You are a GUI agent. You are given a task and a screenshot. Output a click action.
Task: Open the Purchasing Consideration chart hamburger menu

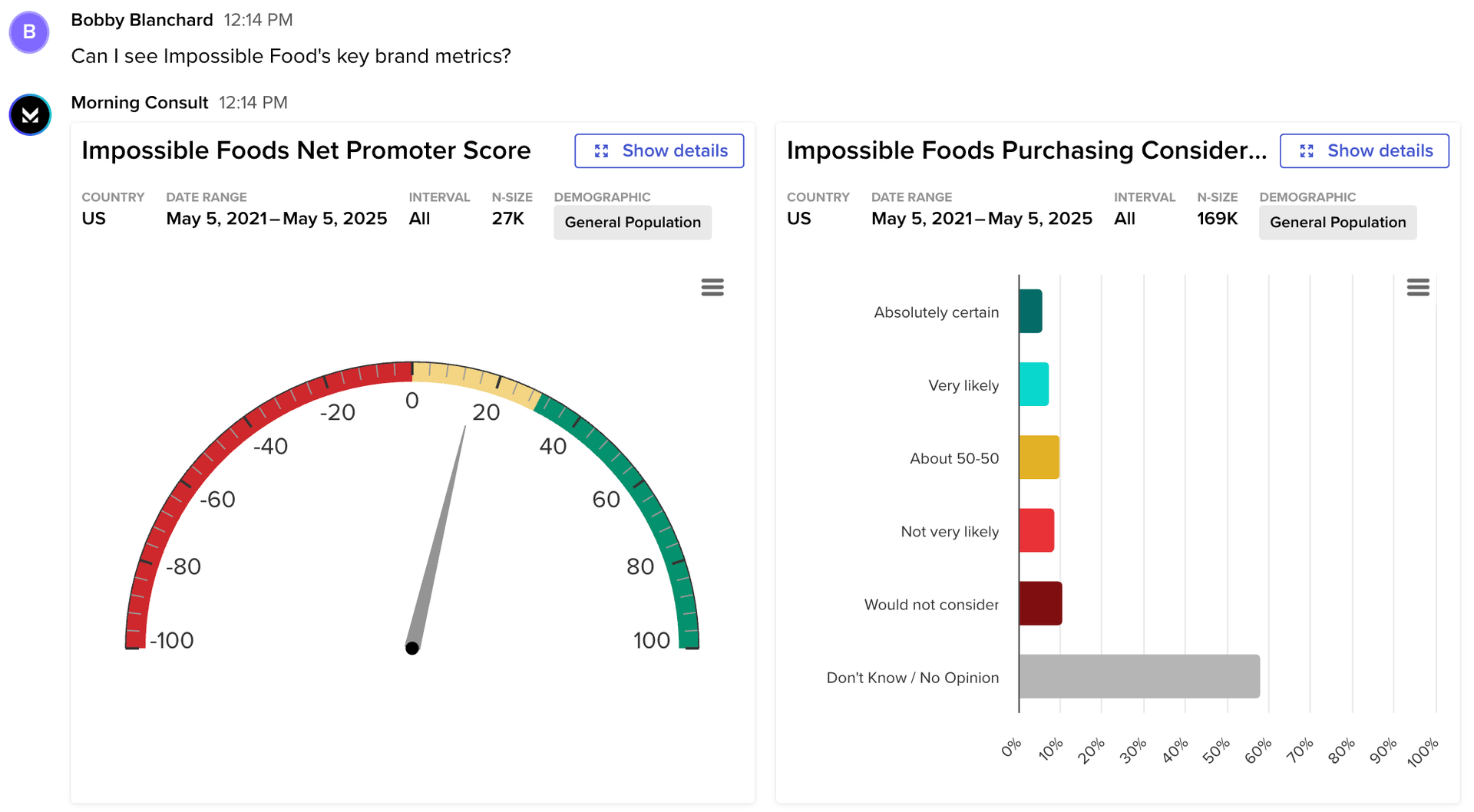tap(1417, 287)
